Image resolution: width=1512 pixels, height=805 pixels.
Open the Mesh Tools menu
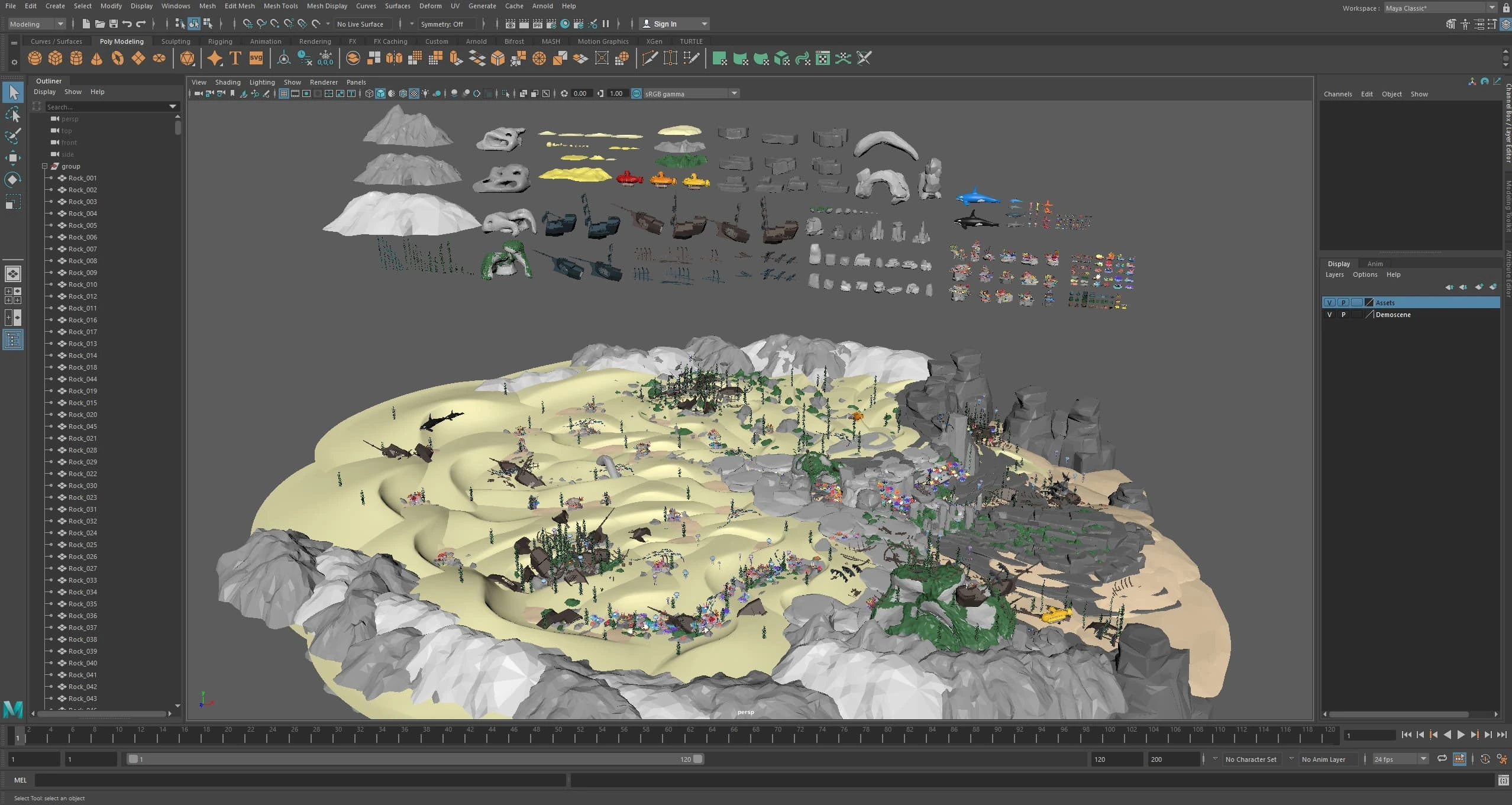pyautogui.click(x=280, y=6)
